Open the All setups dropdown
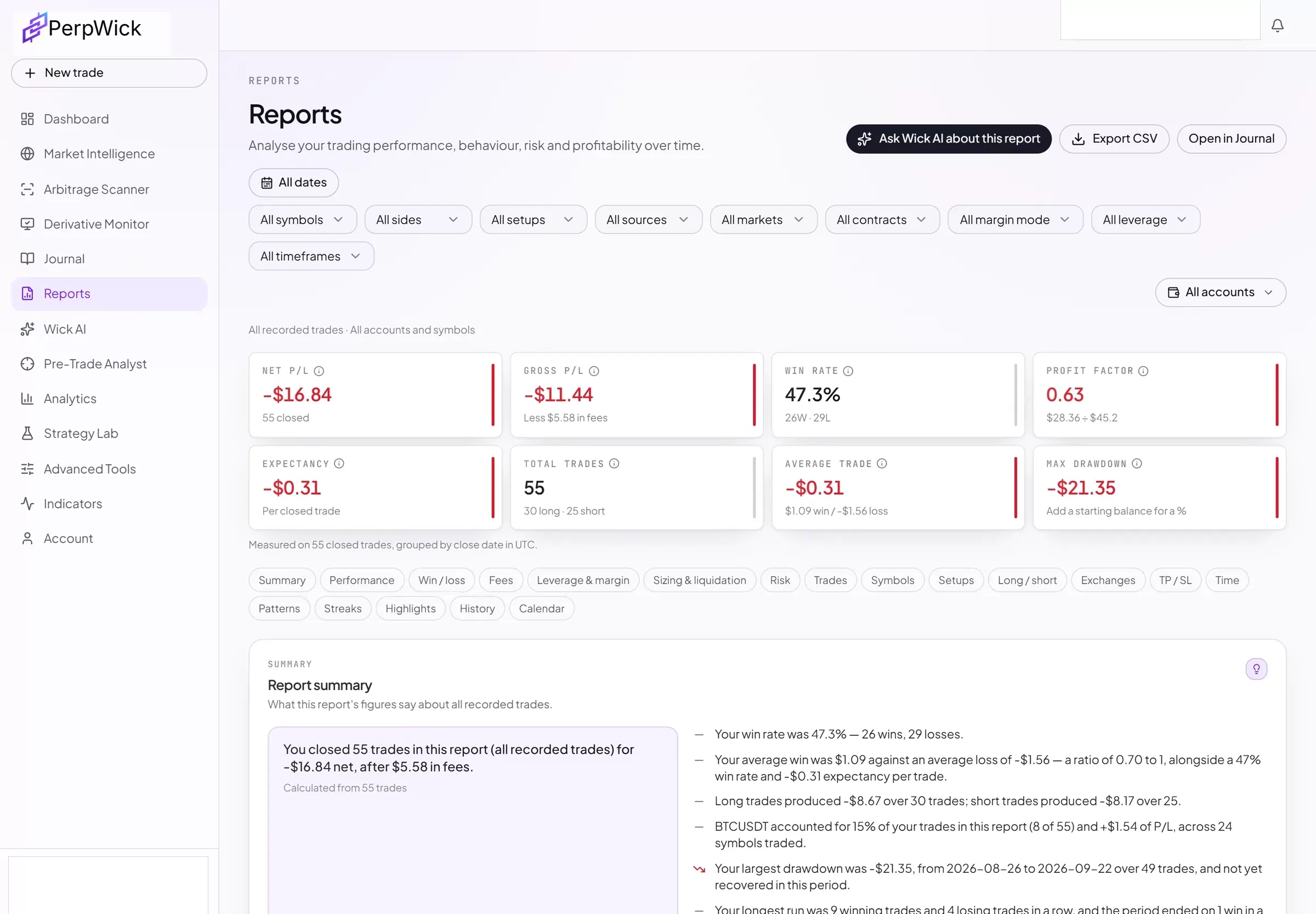The width and height of the screenshot is (1316, 914). (533, 220)
